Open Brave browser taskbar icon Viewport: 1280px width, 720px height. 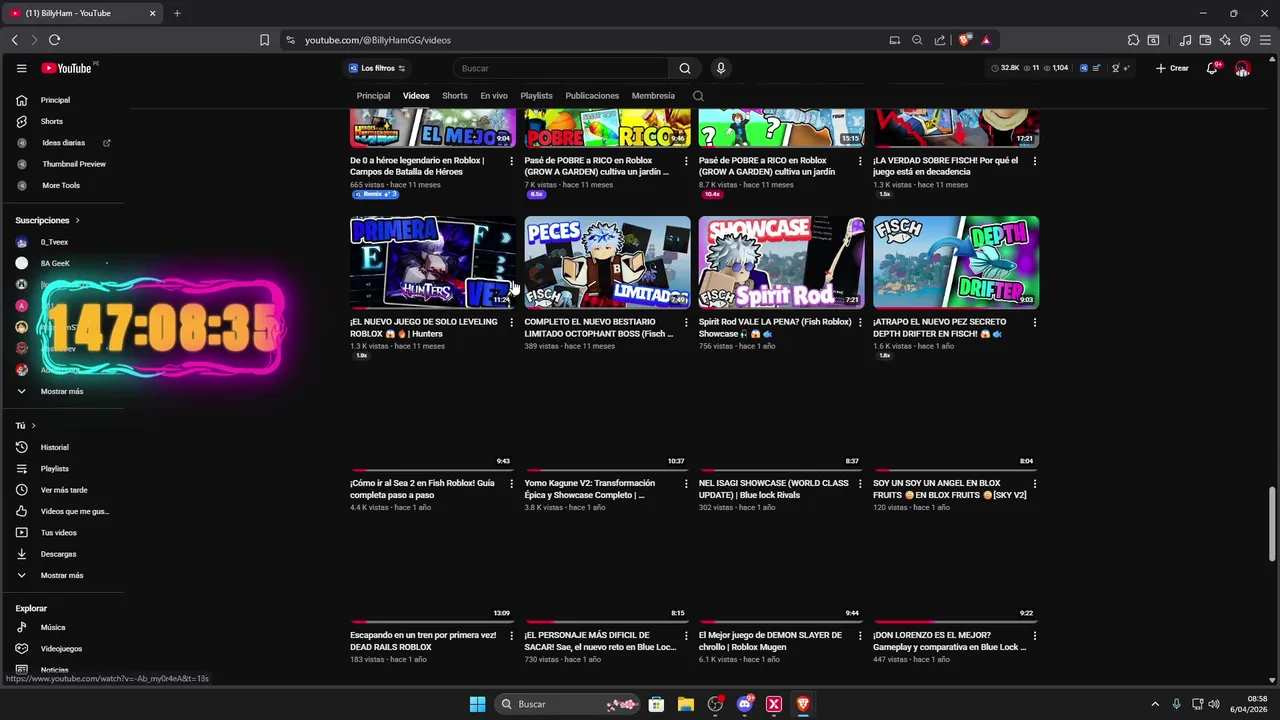(803, 704)
